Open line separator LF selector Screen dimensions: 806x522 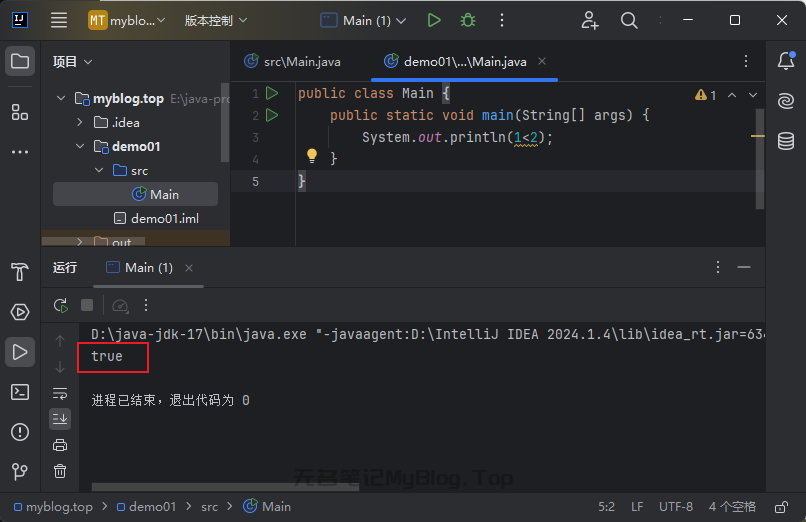(x=637, y=507)
